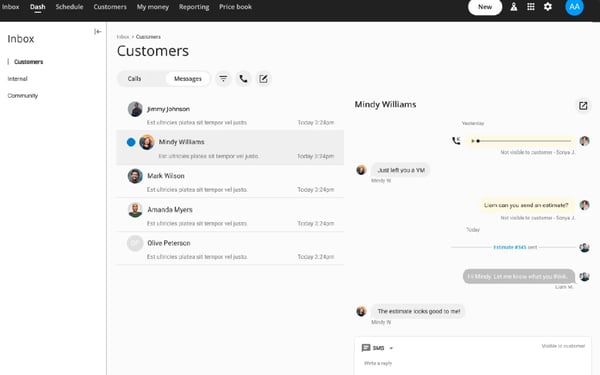Select Community in Inbox sidebar
The width and height of the screenshot is (600, 375).
(23, 96)
